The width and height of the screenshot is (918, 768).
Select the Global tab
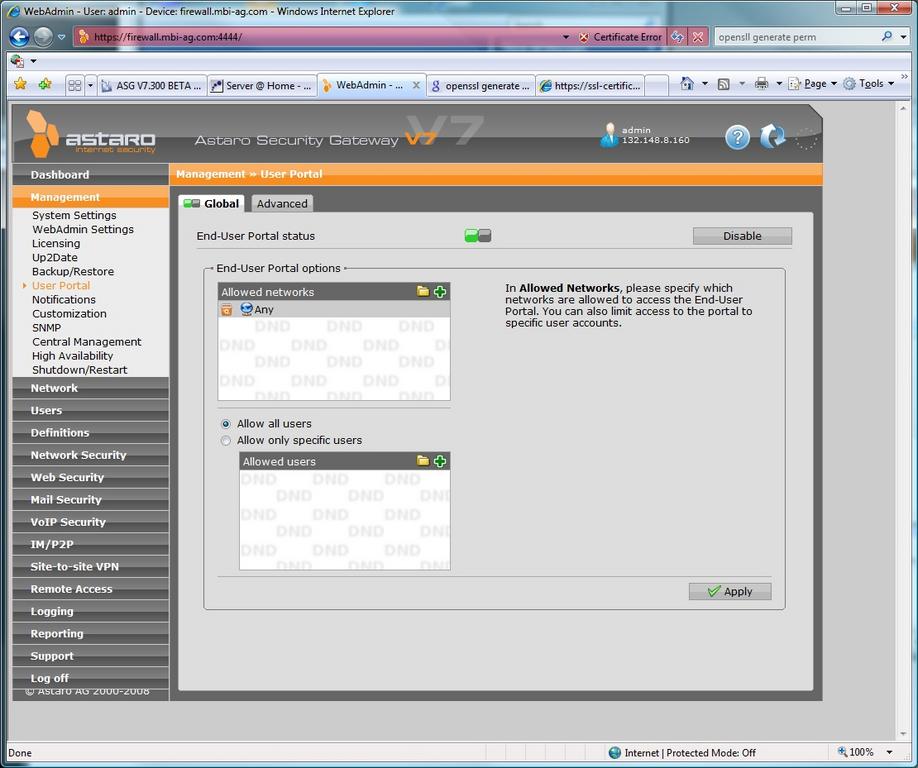pyautogui.click(x=211, y=204)
